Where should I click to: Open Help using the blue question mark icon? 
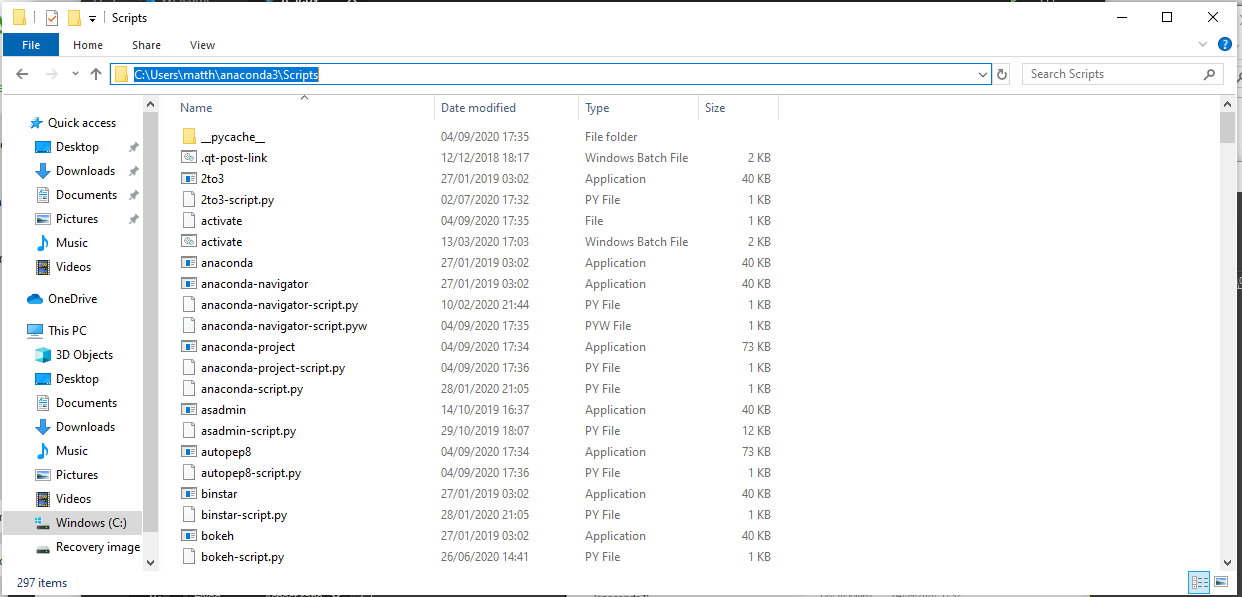tap(1224, 45)
